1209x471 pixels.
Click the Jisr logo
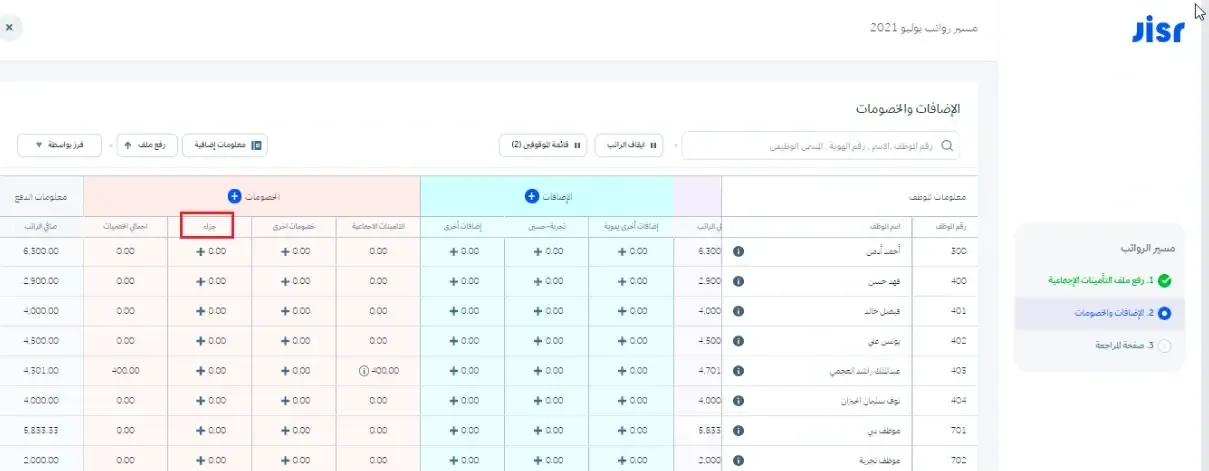1157,31
